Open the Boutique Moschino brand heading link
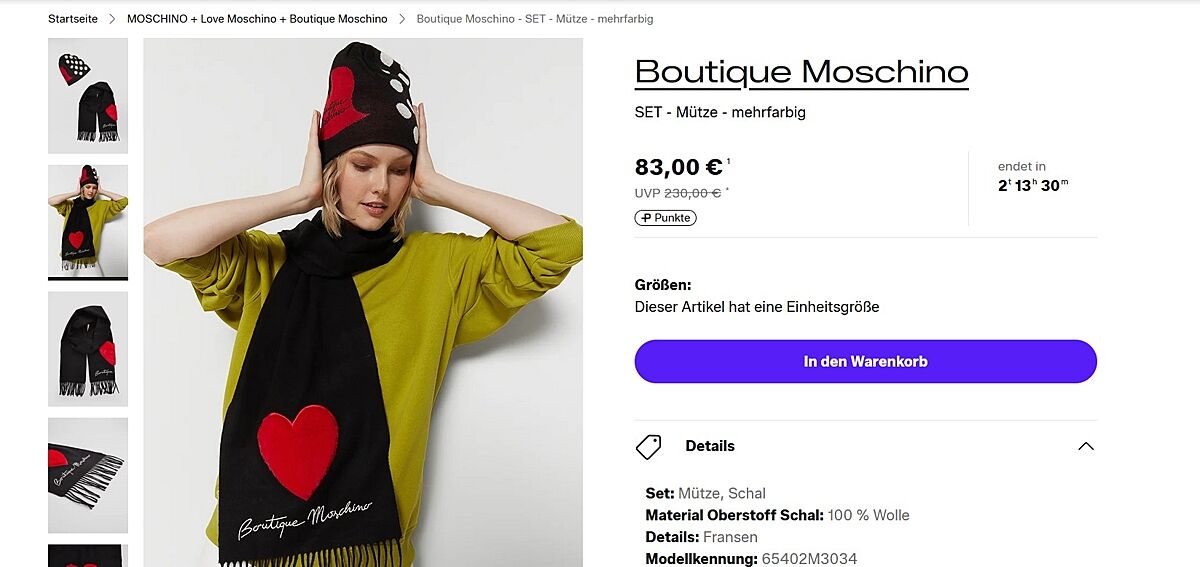The image size is (1200, 567). (x=801, y=72)
